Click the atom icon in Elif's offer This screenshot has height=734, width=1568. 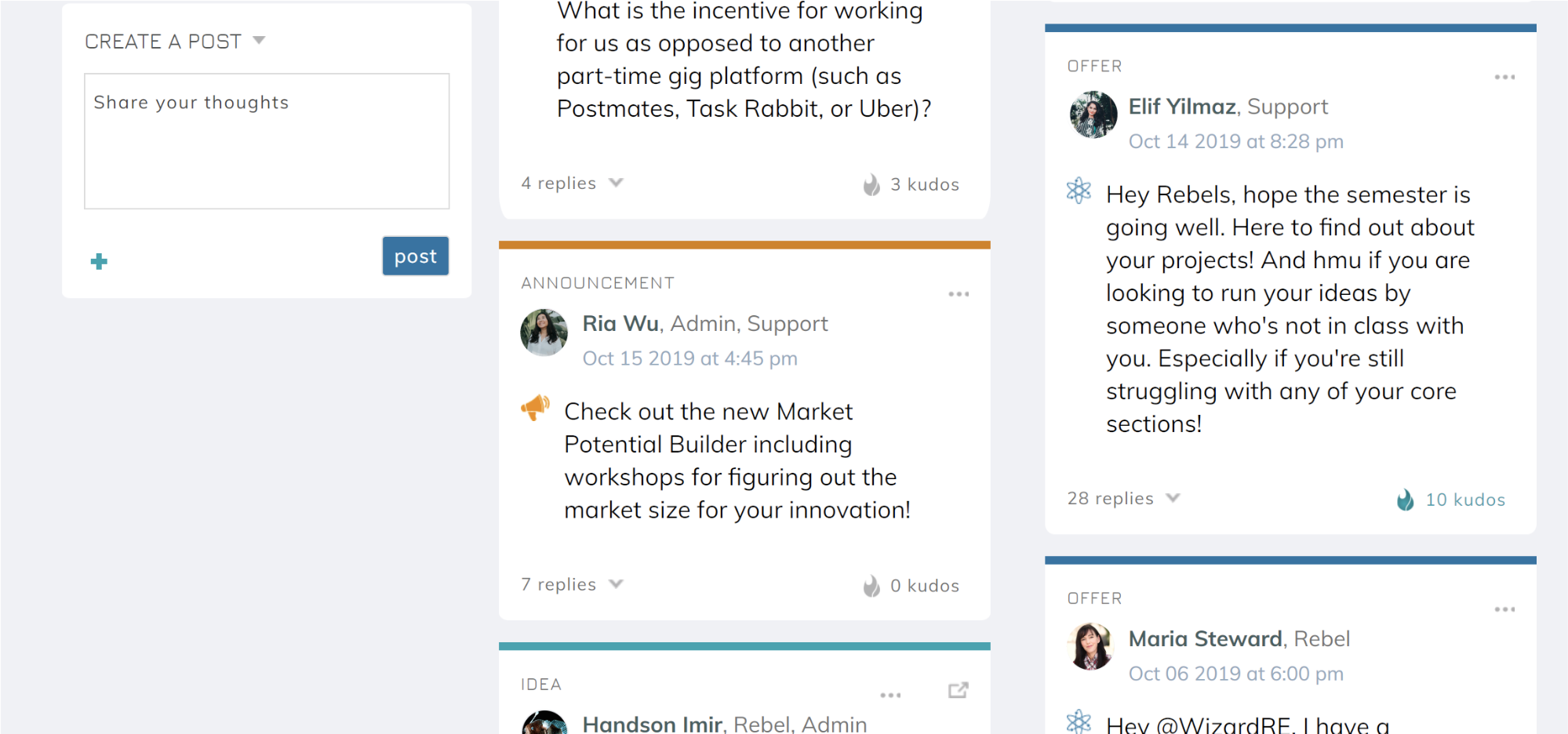1079,191
